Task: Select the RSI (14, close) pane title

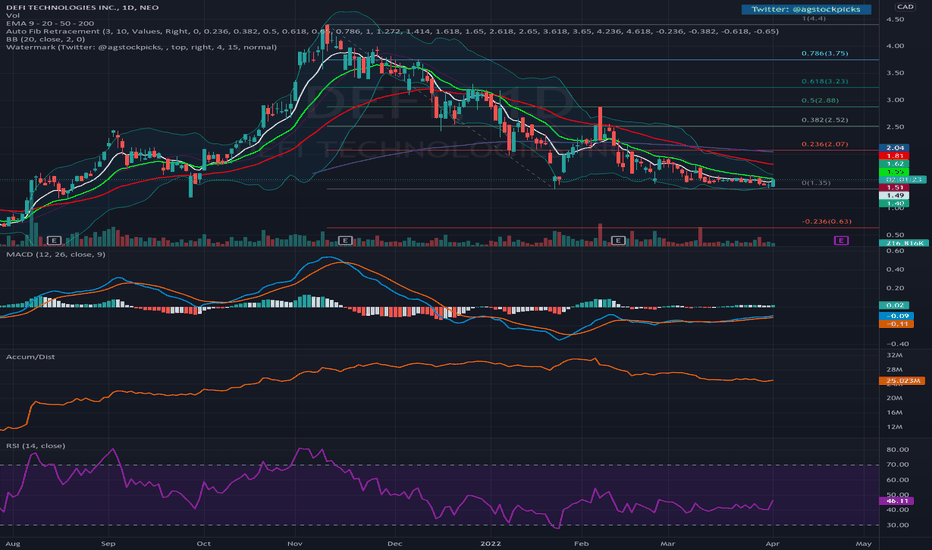Action: point(36,446)
